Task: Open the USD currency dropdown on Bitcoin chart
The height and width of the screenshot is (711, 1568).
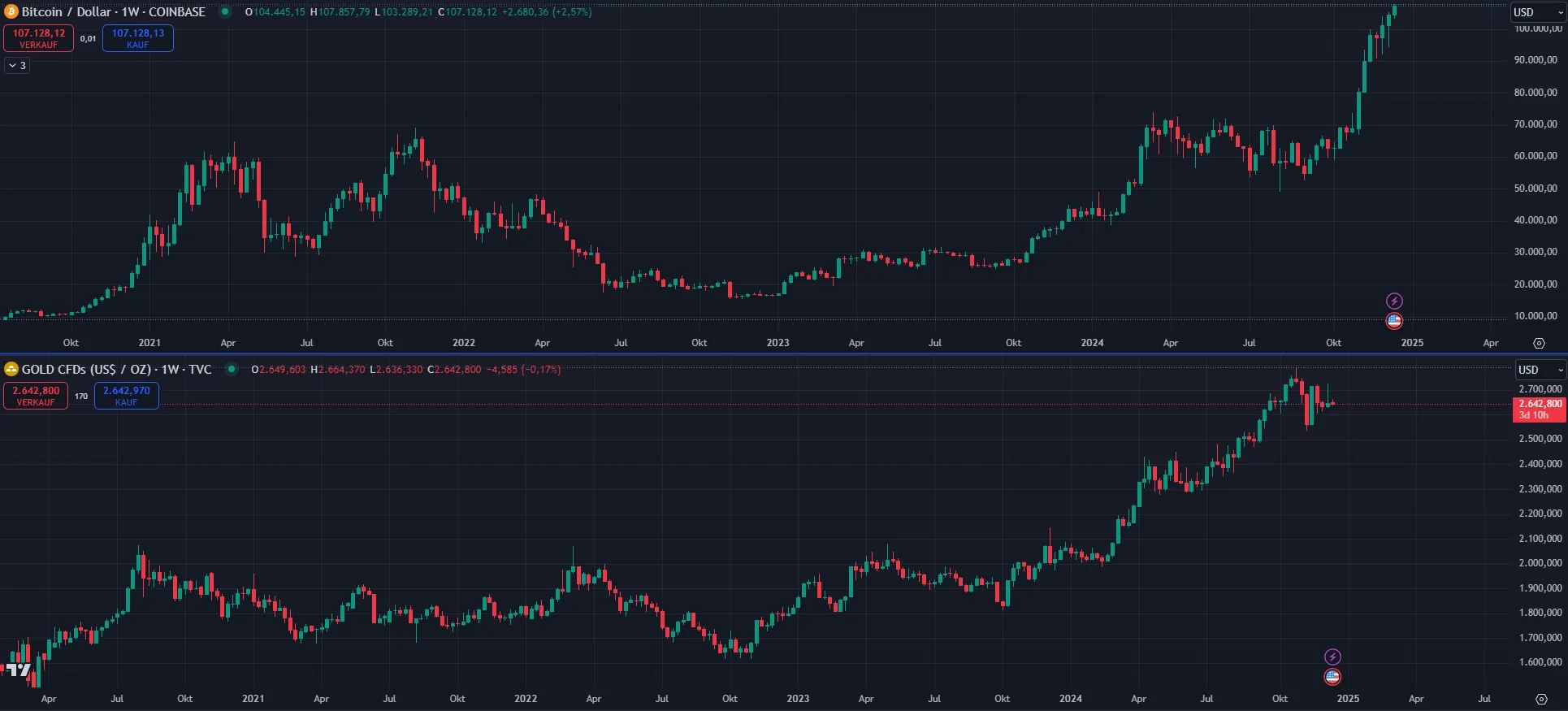Action: (1538, 12)
